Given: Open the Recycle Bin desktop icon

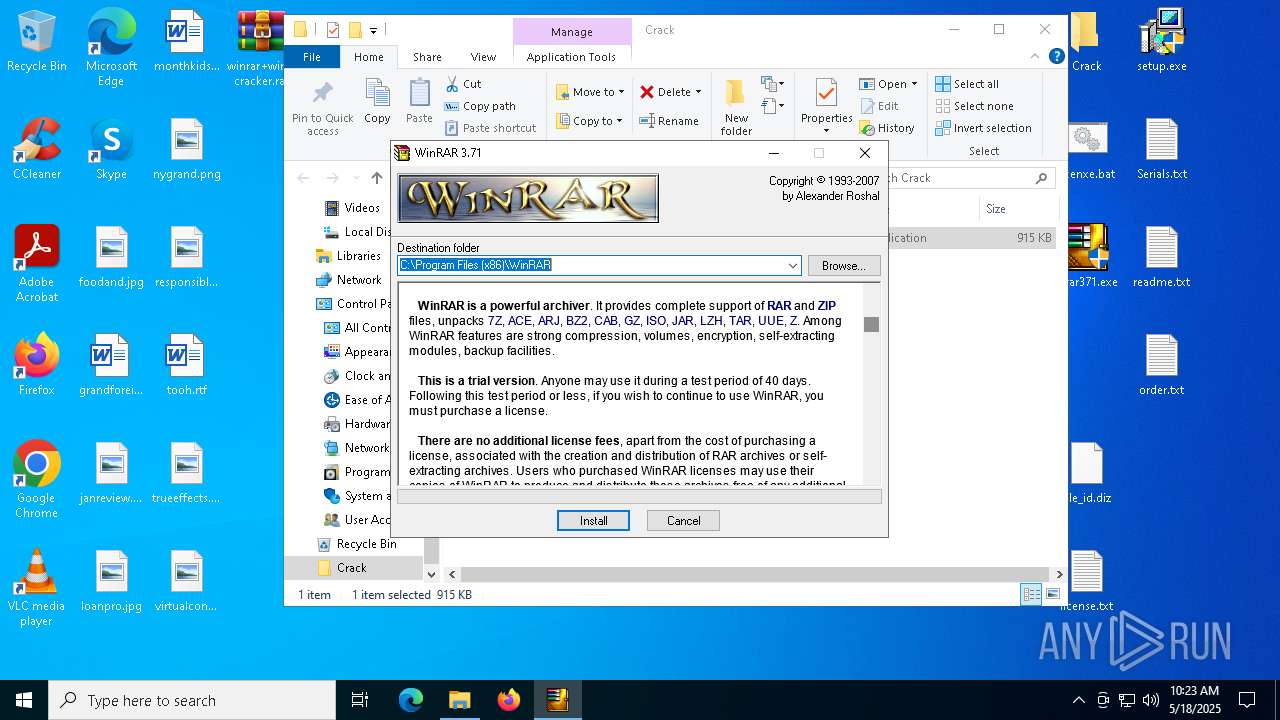Looking at the screenshot, I should click(x=37, y=42).
